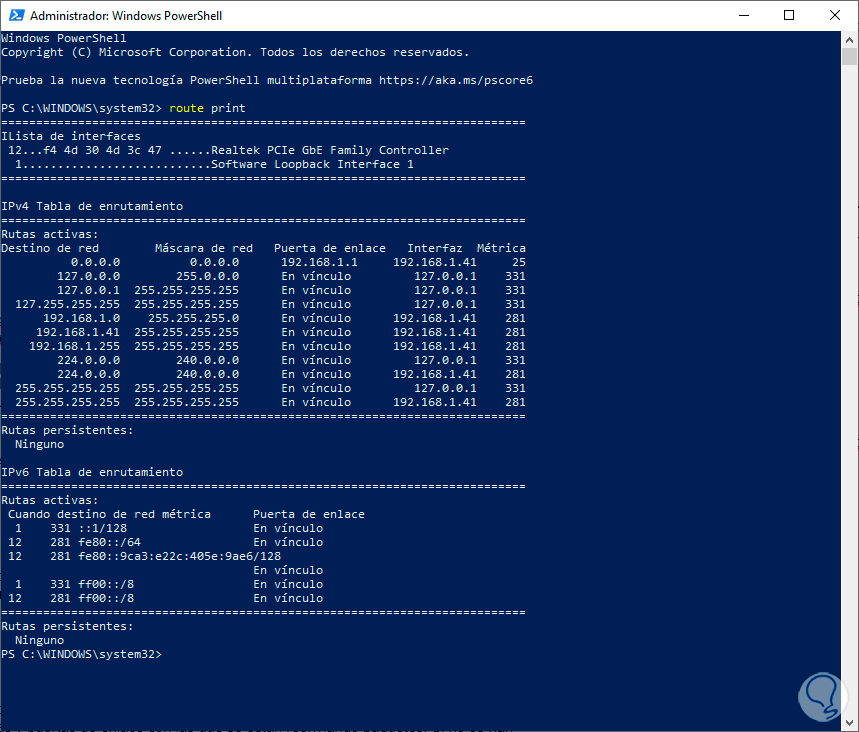The image size is (859, 732).
Task: Click destination 192.168.1.255 entry
Action: tap(75, 346)
